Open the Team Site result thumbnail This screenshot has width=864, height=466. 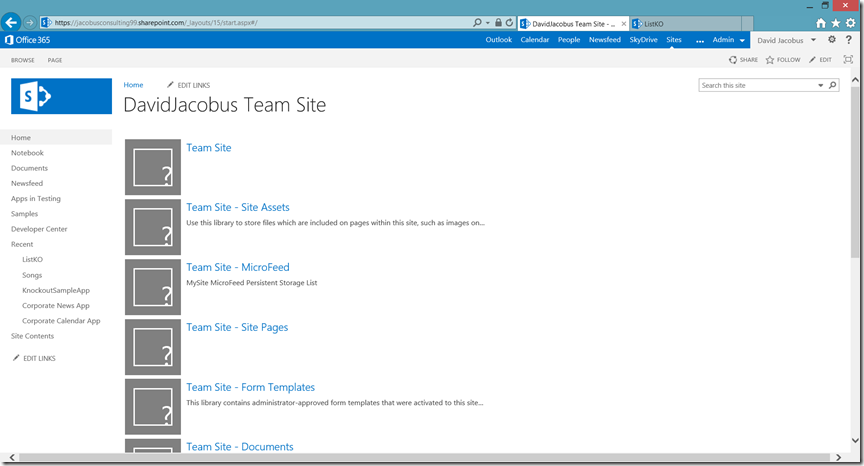pyautogui.click(x=153, y=167)
